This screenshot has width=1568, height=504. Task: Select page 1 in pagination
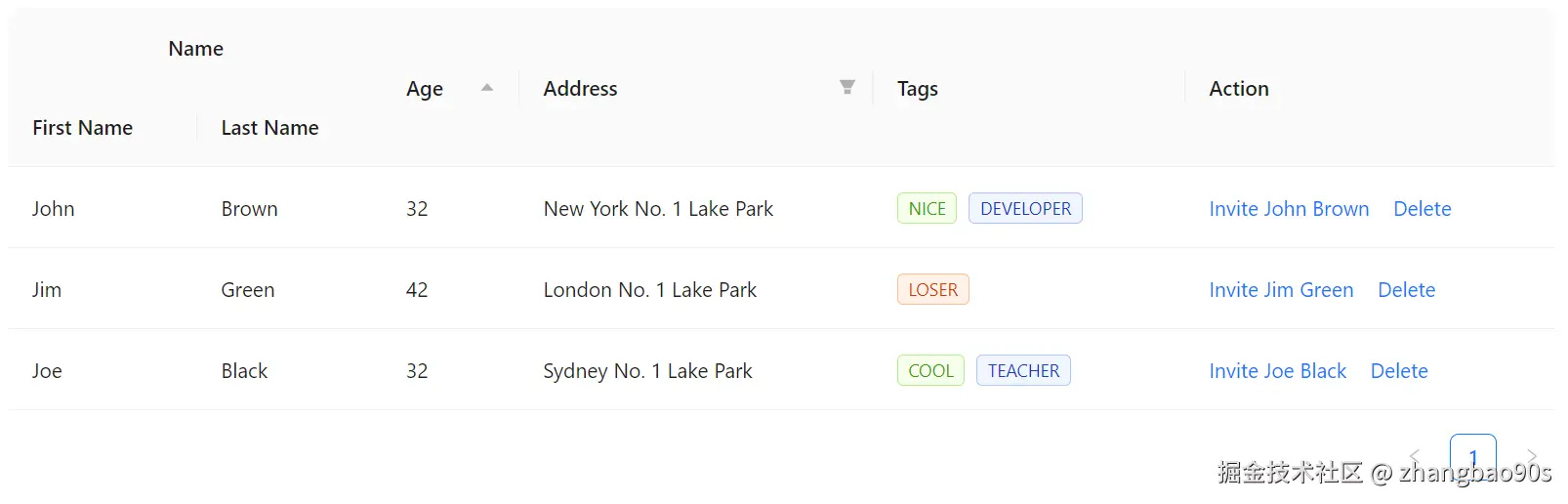coord(1472,455)
